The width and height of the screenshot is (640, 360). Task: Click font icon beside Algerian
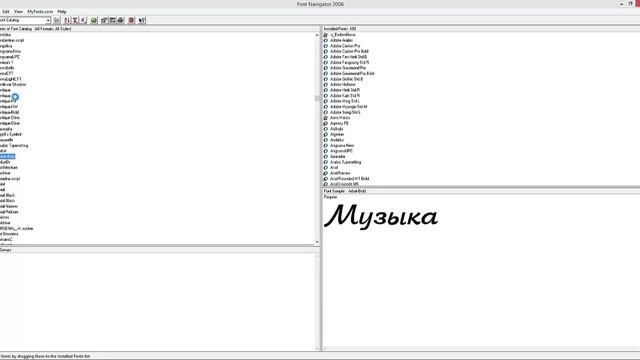(x=326, y=134)
